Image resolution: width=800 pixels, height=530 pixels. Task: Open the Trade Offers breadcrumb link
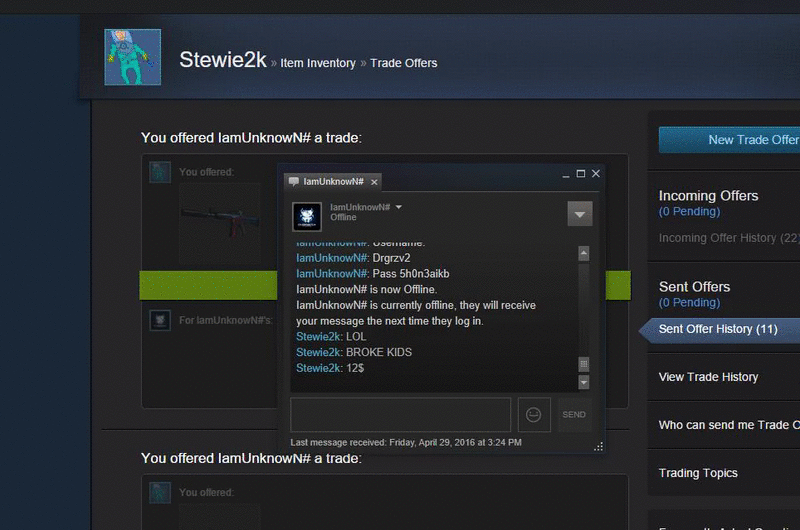[404, 63]
